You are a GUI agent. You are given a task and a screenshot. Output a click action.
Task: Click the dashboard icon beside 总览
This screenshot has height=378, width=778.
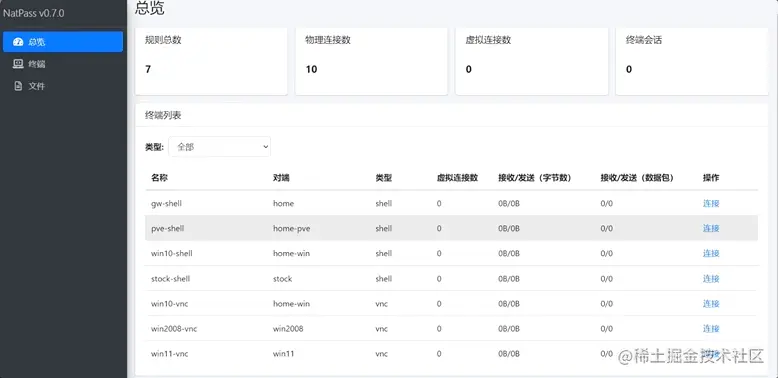click(x=18, y=42)
